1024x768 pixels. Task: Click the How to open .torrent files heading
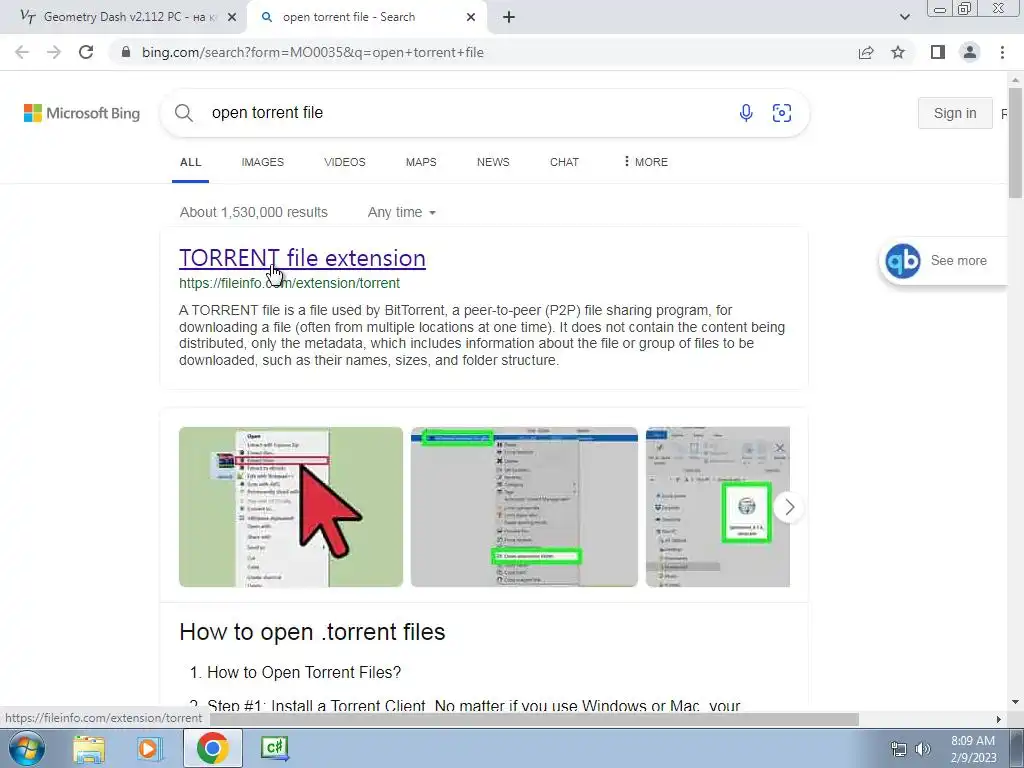(312, 632)
